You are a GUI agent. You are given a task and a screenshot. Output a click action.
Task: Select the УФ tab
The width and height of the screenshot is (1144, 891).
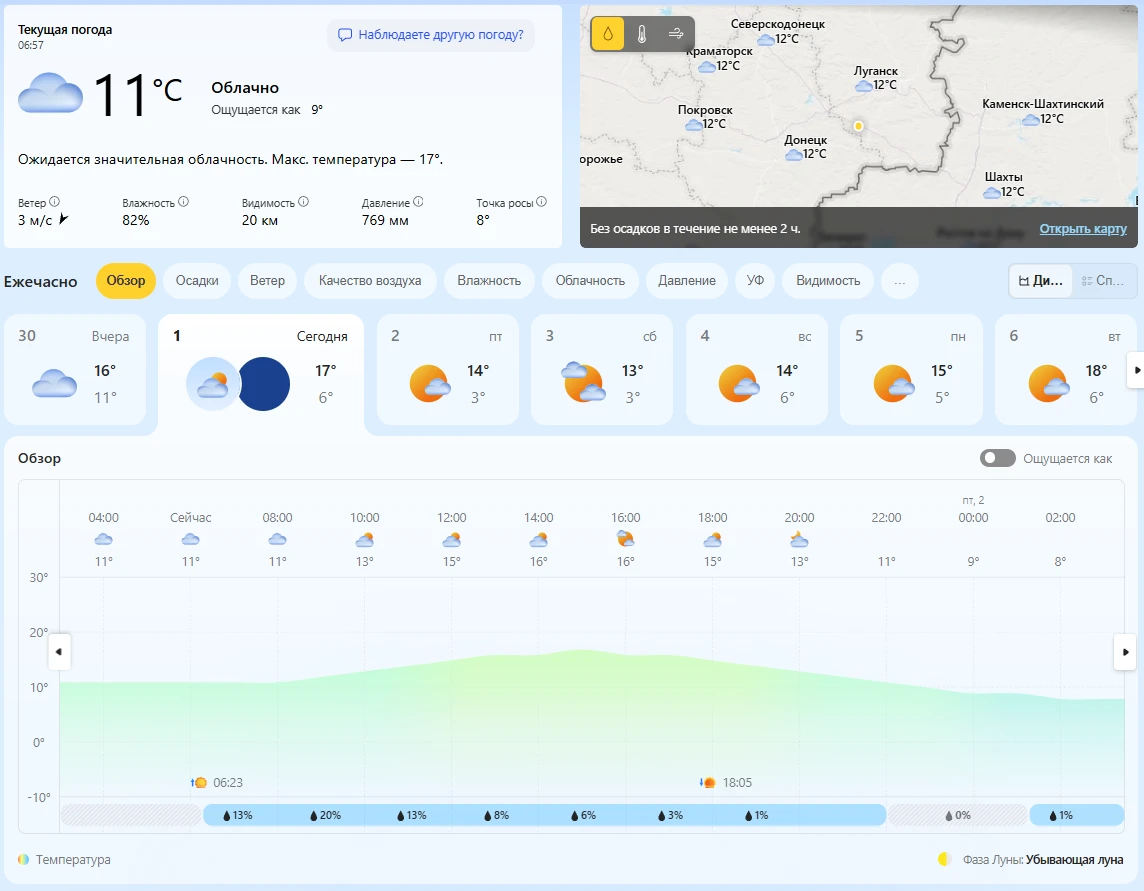tap(755, 281)
